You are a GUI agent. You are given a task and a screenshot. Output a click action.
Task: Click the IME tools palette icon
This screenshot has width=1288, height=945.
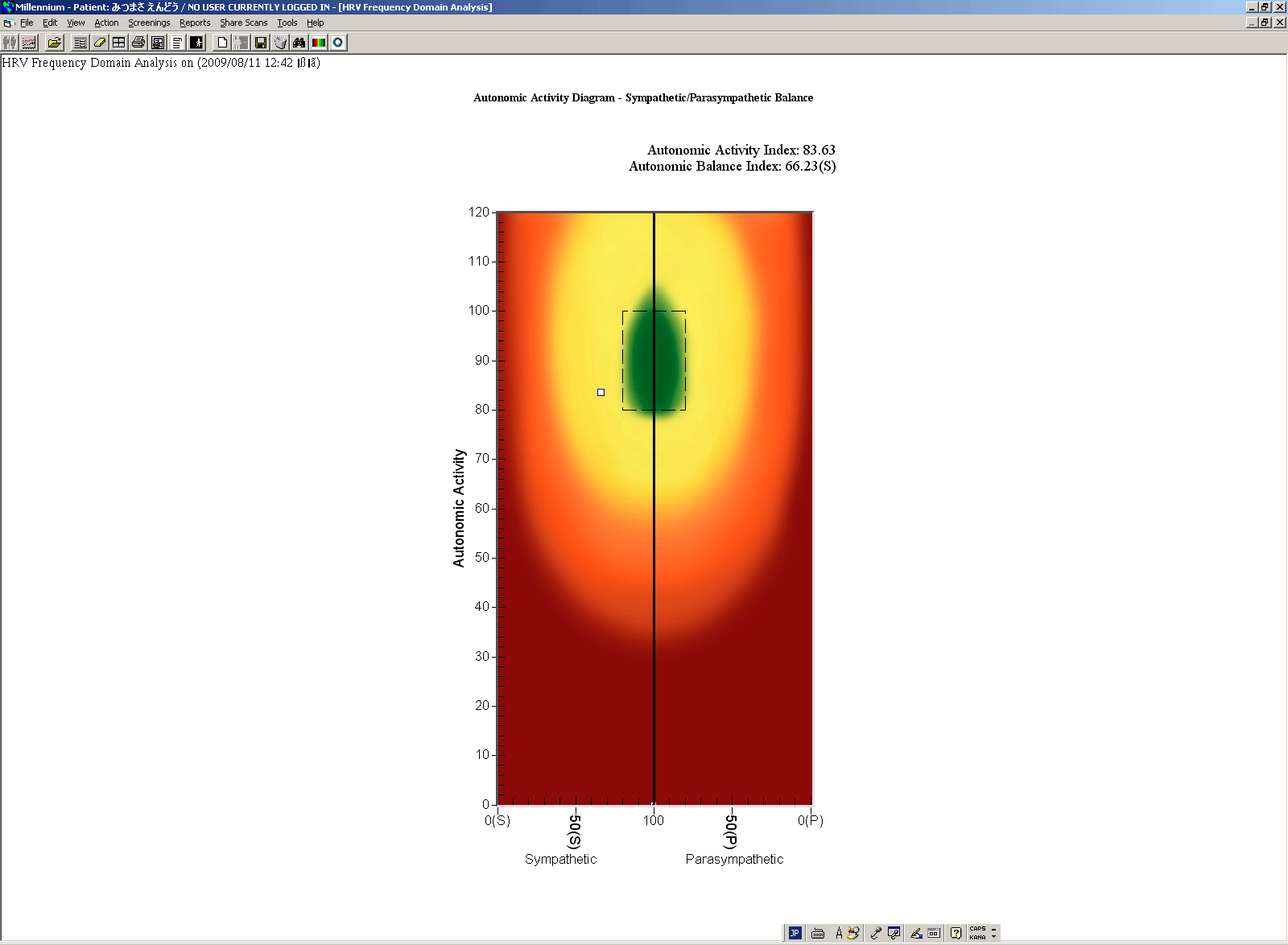(852, 933)
